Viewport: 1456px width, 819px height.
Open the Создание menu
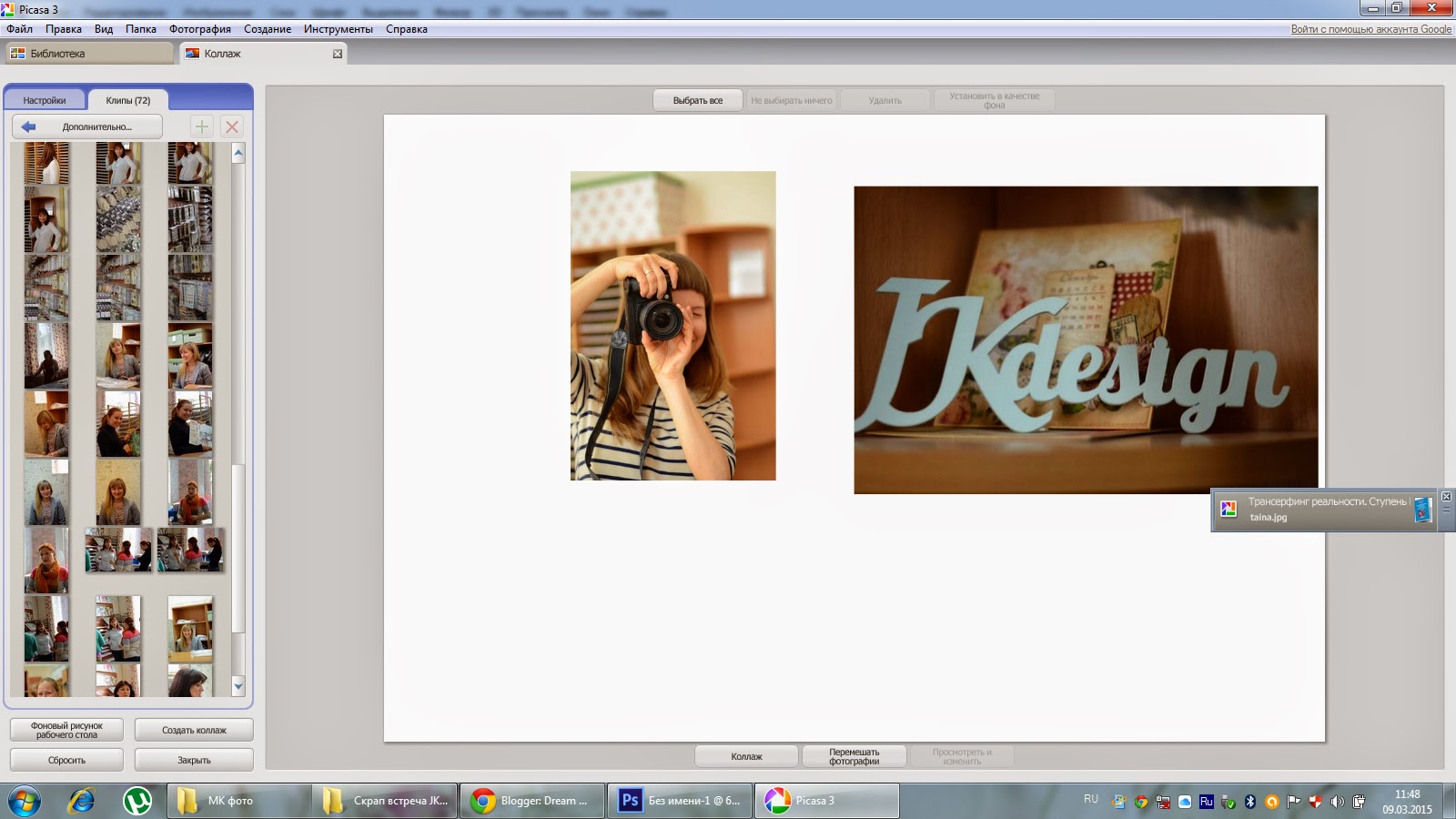[268, 29]
